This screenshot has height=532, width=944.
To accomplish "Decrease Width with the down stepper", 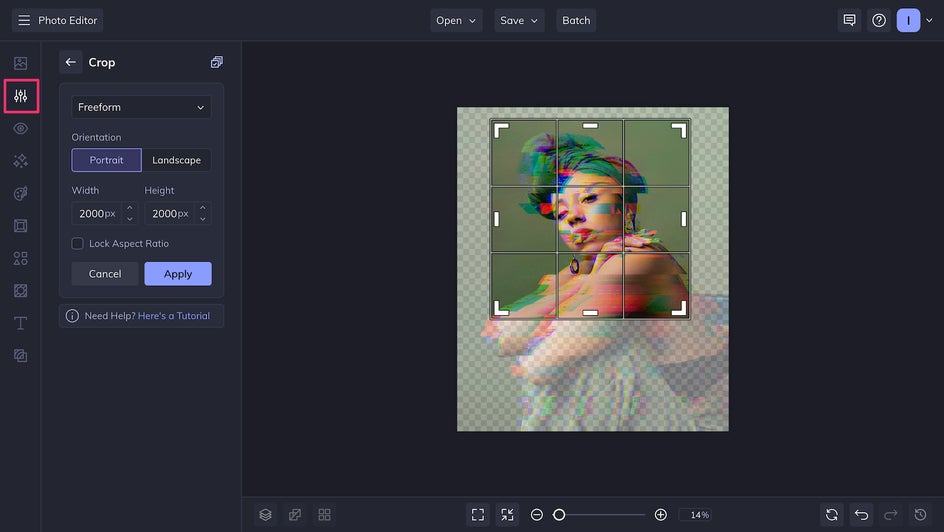I will (x=129, y=219).
